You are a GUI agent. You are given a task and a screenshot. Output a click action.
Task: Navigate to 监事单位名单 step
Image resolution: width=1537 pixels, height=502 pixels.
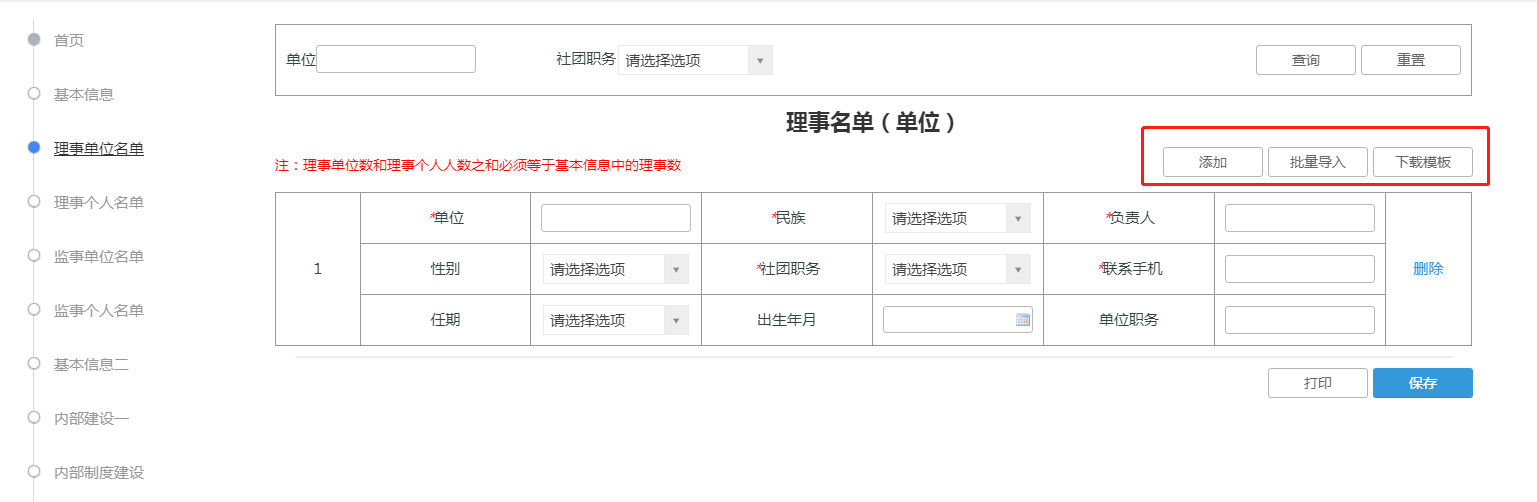click(99, 256)
